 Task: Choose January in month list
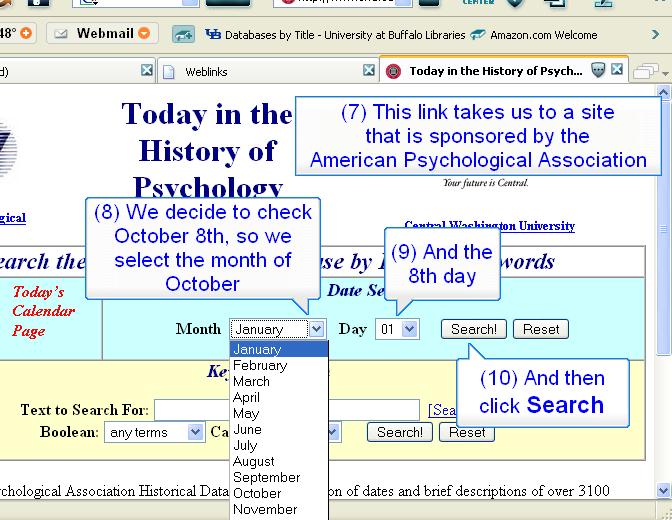click(279, 349)
